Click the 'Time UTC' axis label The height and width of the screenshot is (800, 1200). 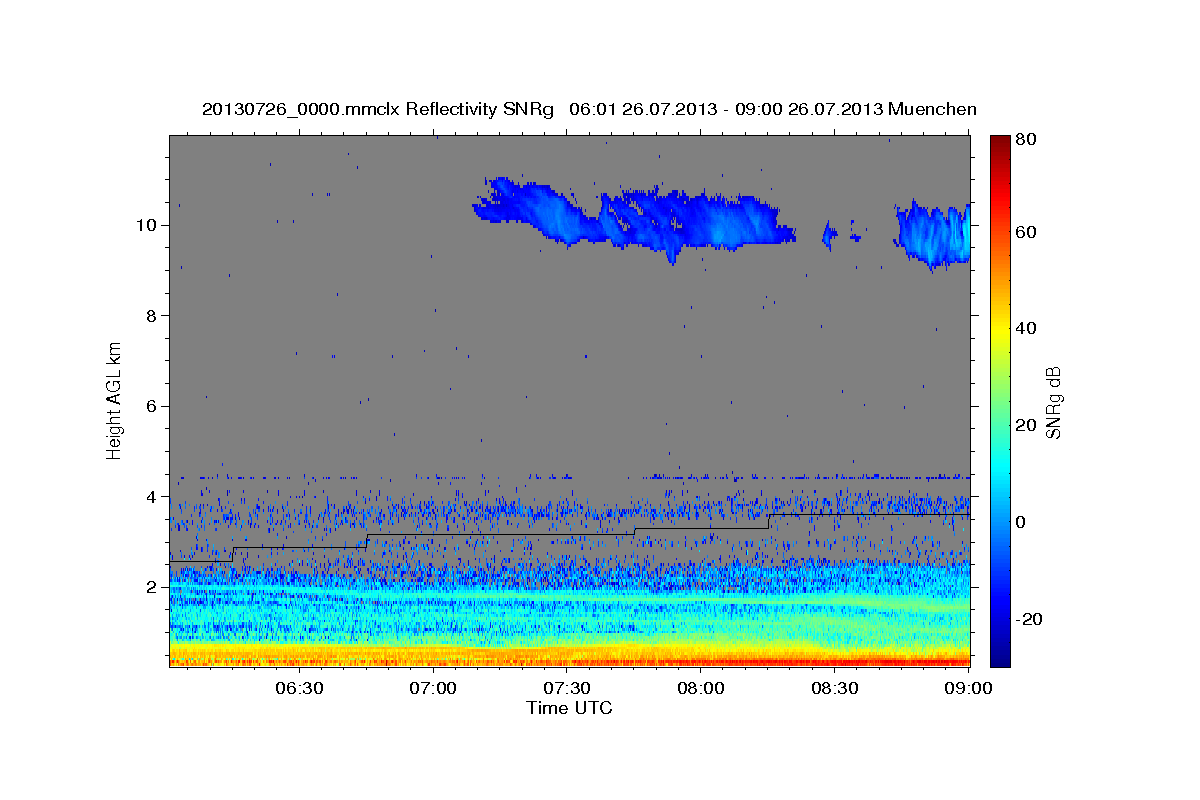(x=569, y=709)
